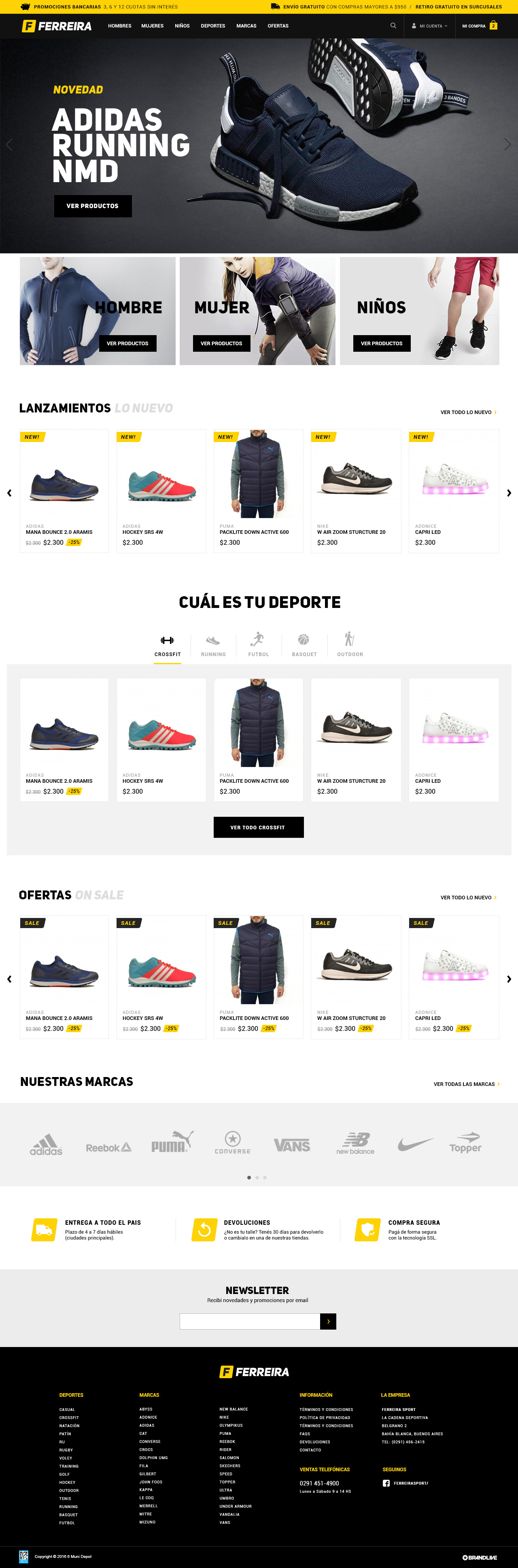Click the Nike swoosh brand logo

click(x=416, y=1144)
